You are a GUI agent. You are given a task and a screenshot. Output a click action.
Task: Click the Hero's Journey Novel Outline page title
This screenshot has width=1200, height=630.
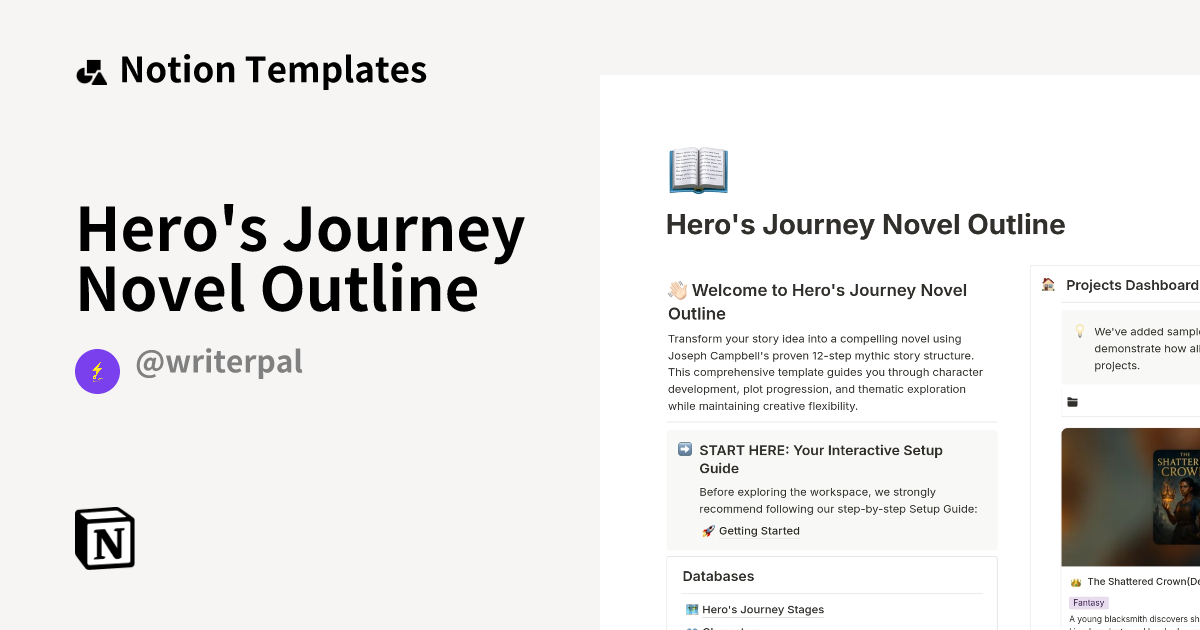(x=865, y=224)
